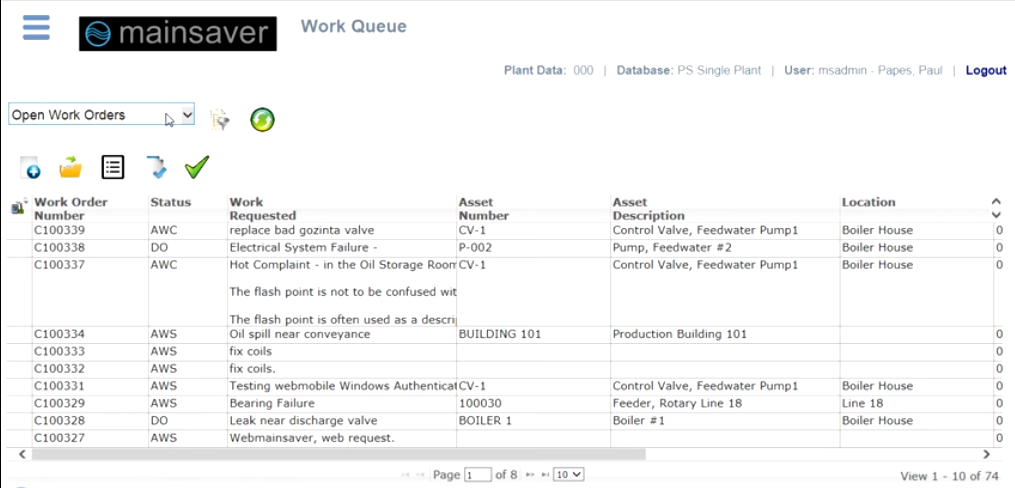
Task: Select work order C100331
Action: tap(60, 386)
